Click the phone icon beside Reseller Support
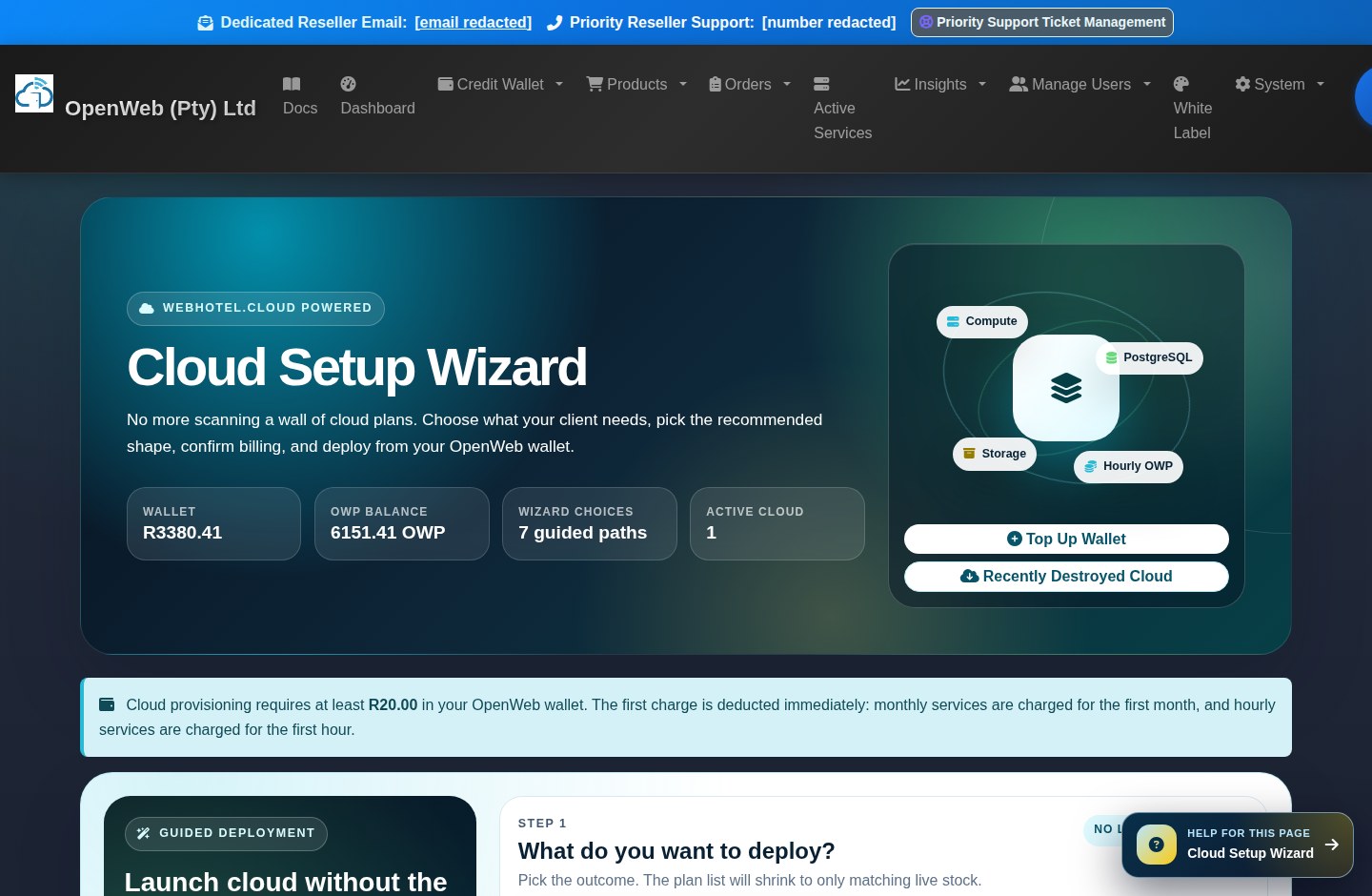 (555, 23)
